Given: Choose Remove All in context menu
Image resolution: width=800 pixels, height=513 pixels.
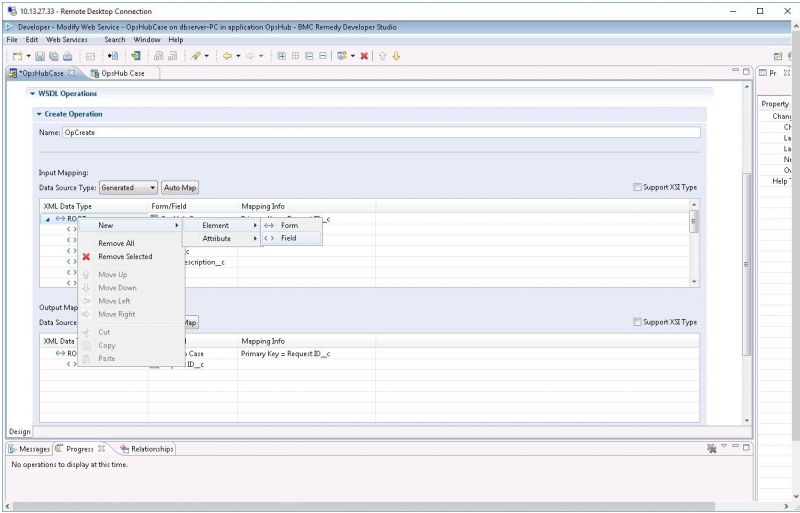Looking at the screenshot, I should coord(116,243).
